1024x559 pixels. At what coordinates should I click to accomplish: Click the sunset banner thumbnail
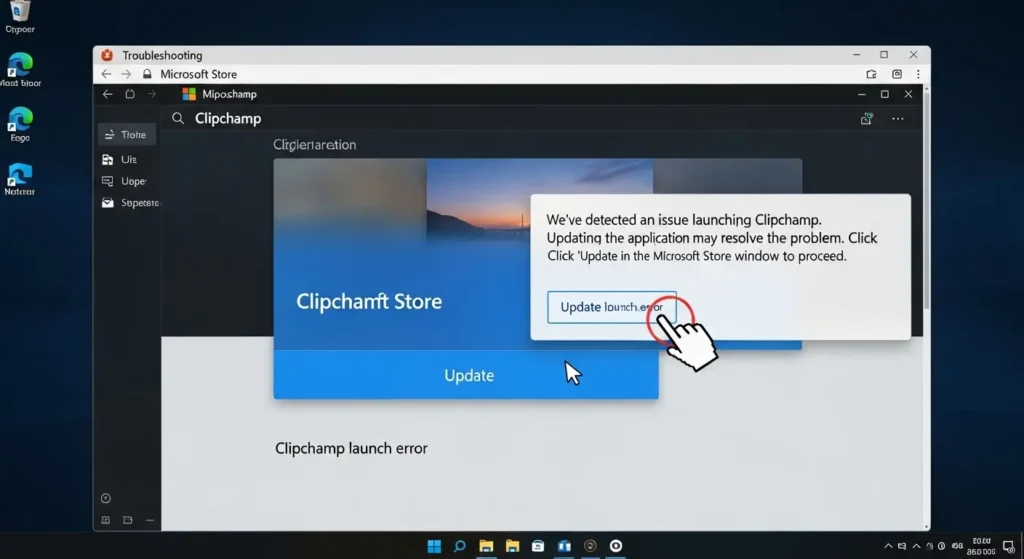click(x=539, y=199)
